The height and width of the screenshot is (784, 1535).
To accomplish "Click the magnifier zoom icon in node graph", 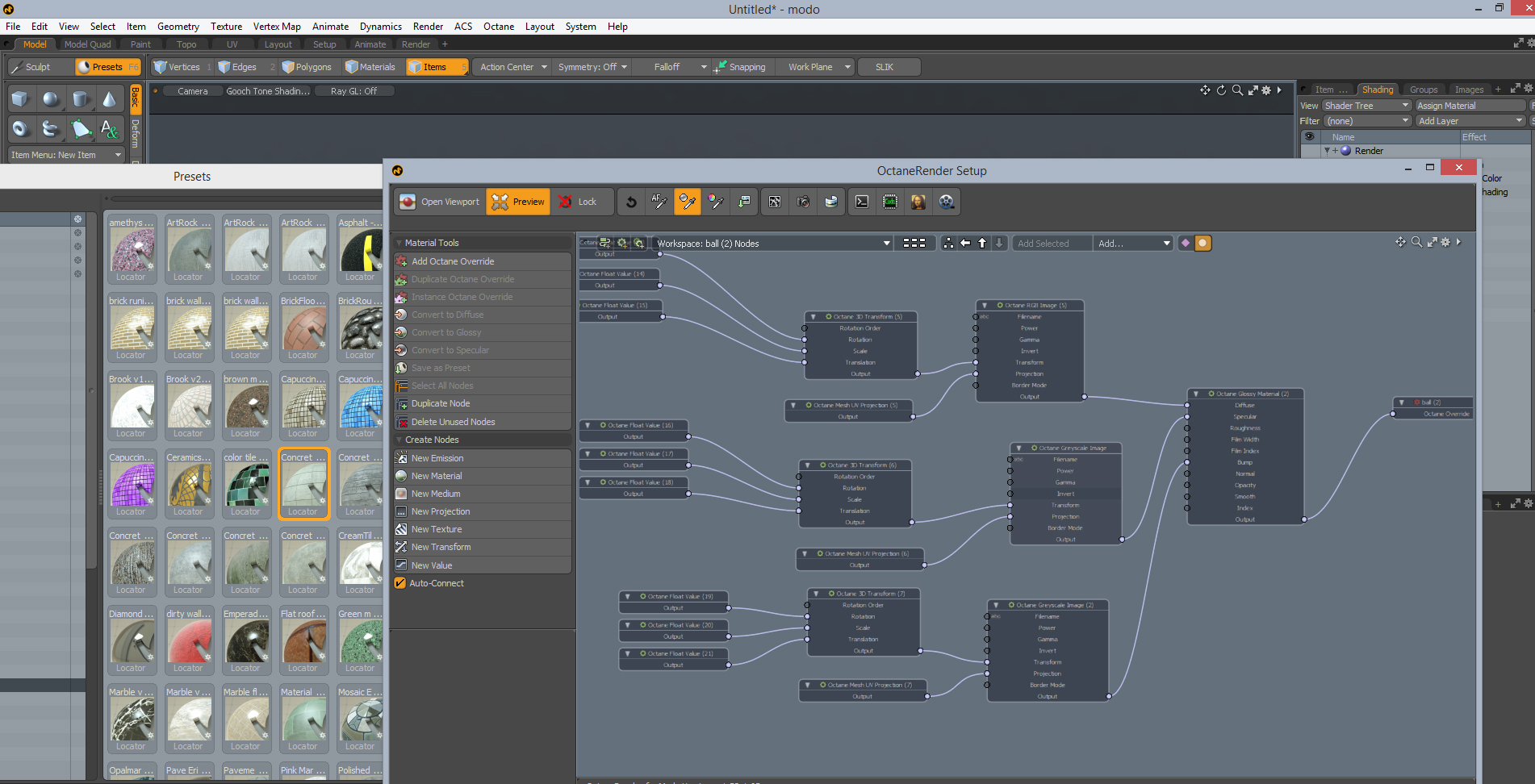I will [1416, 242].
